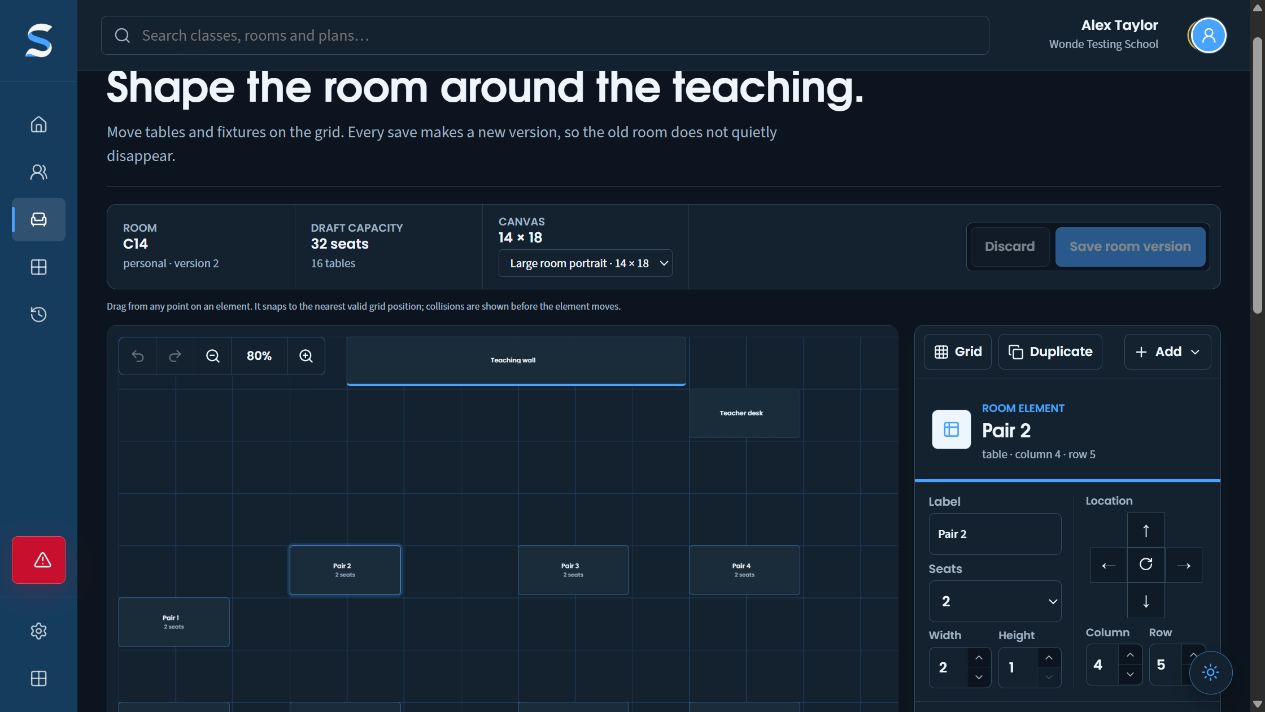This screenshot has height=712, width=1265.
Task: Click the search classes input field
Action: 545,36
